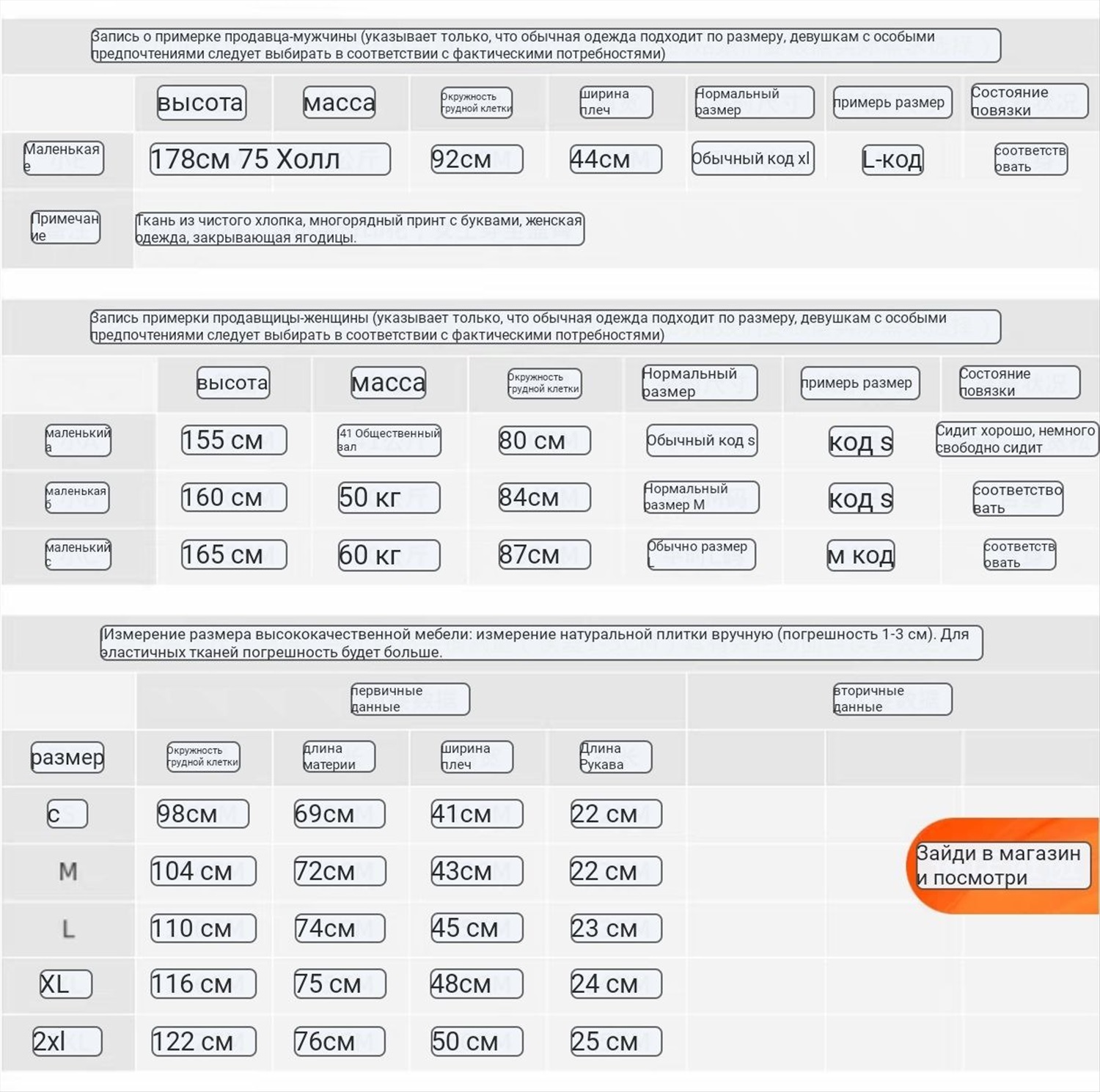Select the 'м код' try-on size cell

click(861, 556)
